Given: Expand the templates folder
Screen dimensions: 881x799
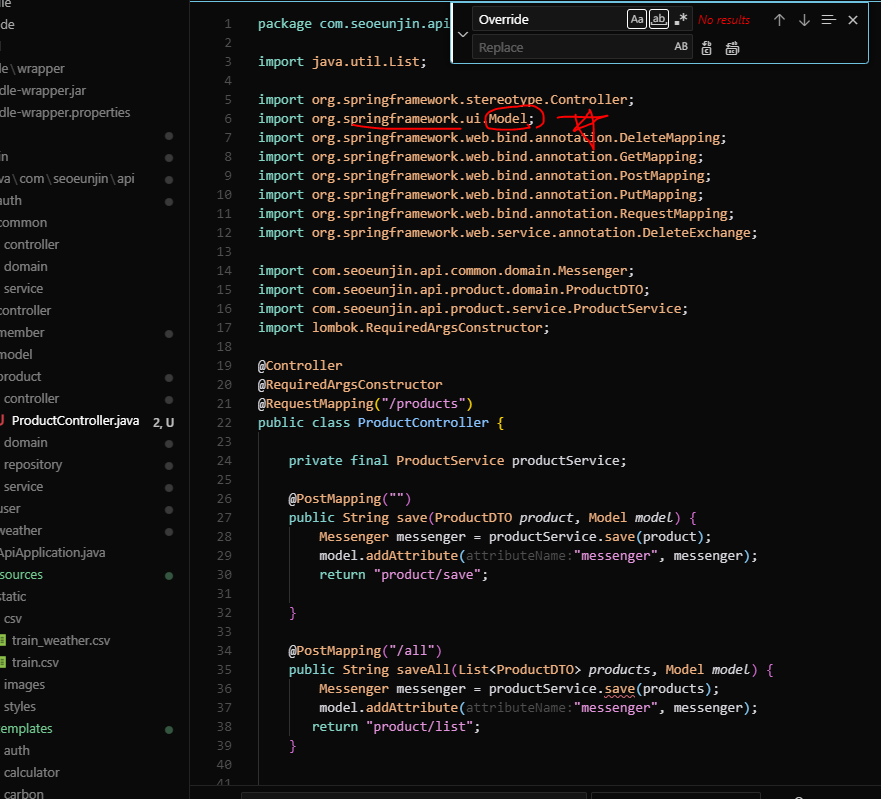Looking at the screenshot, I should pyautogui.click(x=26, y=729).
